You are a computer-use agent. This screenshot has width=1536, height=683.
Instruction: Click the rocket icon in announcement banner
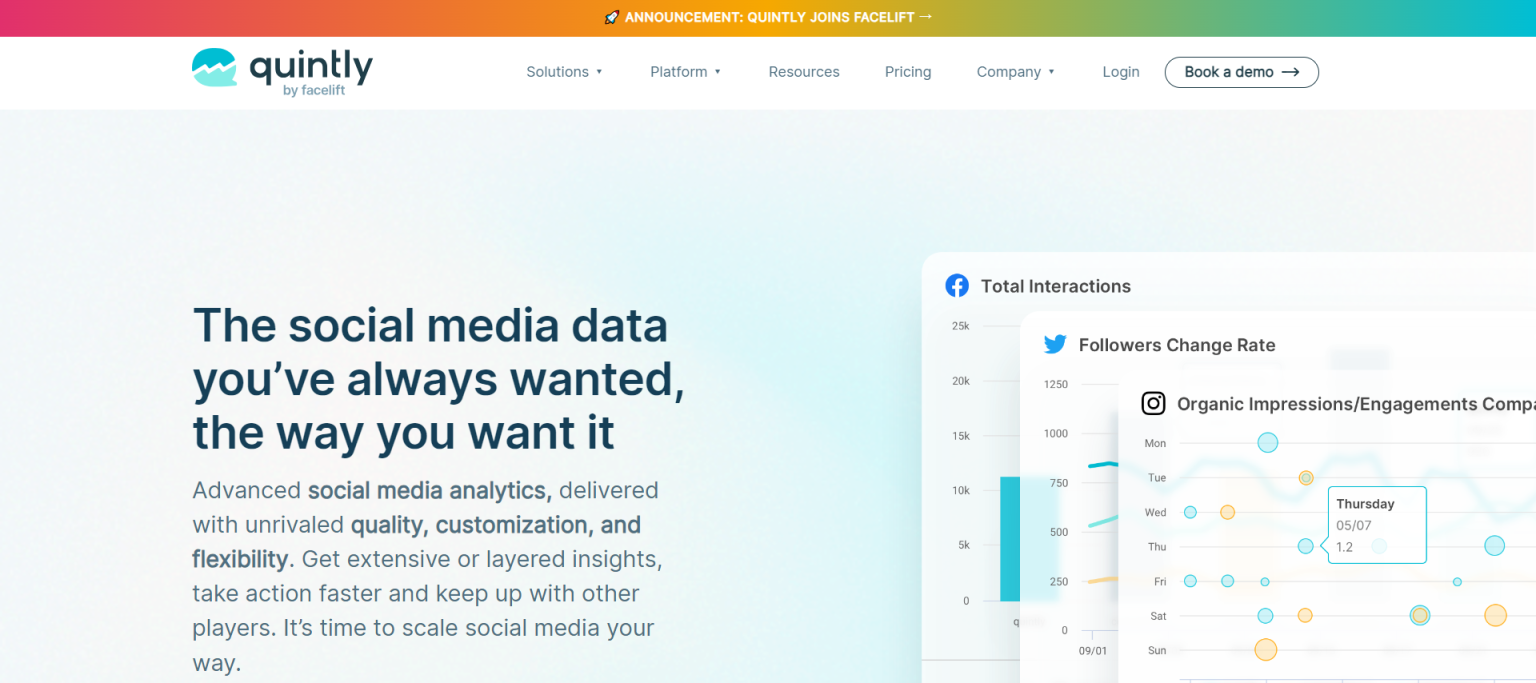(x=612, y=18)
